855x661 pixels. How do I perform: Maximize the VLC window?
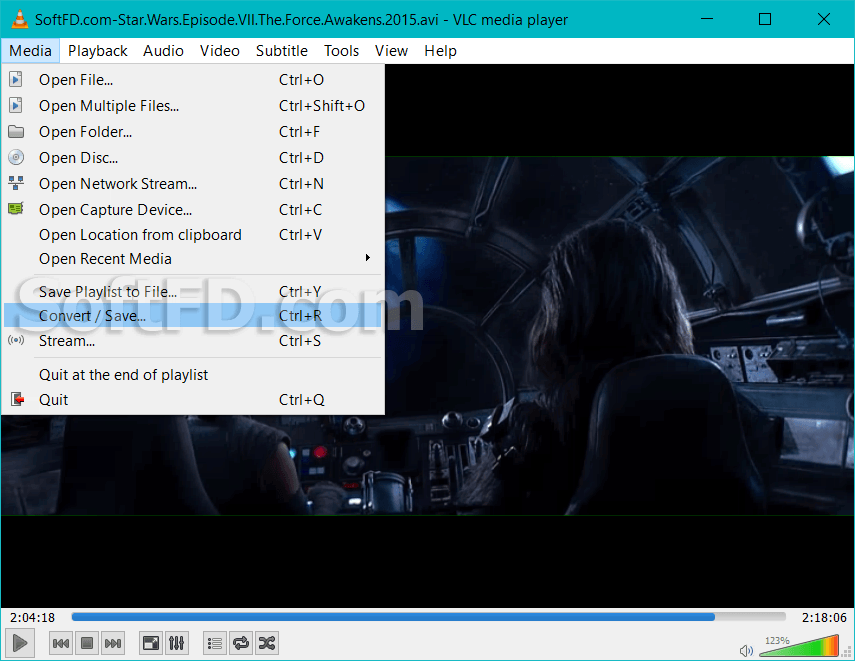tap(765, 19)
